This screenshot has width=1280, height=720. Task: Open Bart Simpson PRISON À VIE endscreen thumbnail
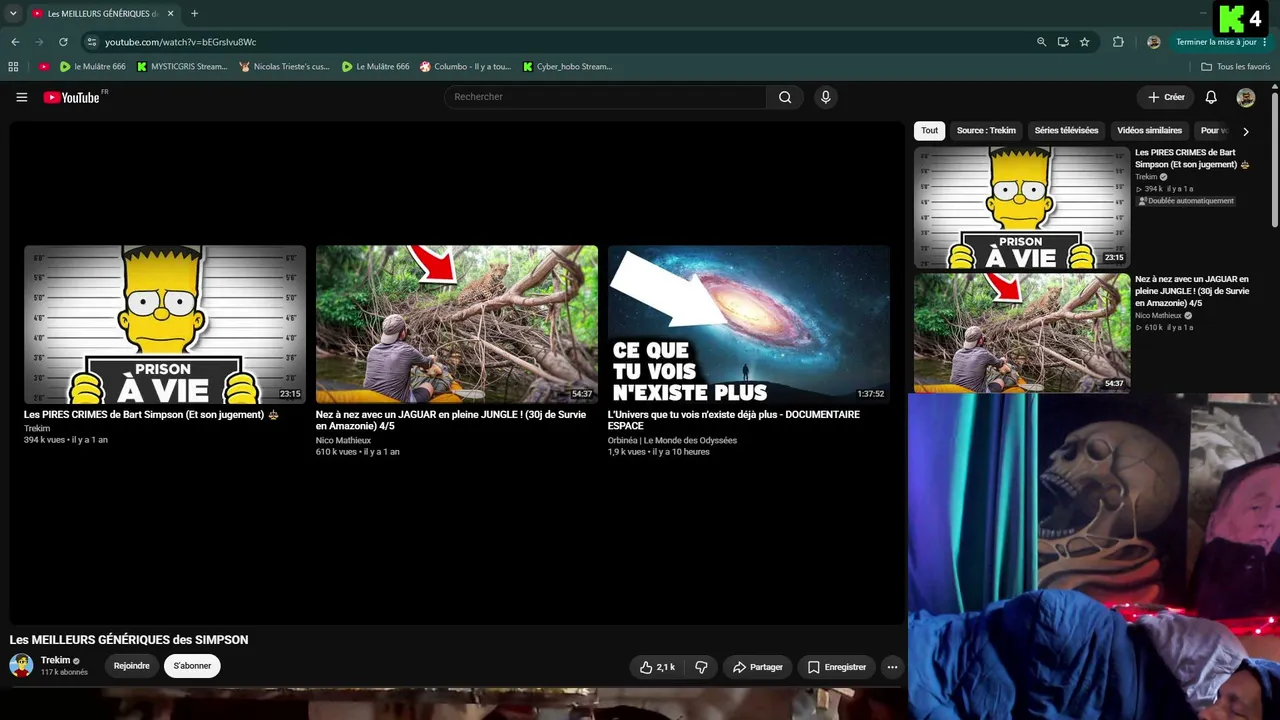pyautogui.click(x=165, y=324)
